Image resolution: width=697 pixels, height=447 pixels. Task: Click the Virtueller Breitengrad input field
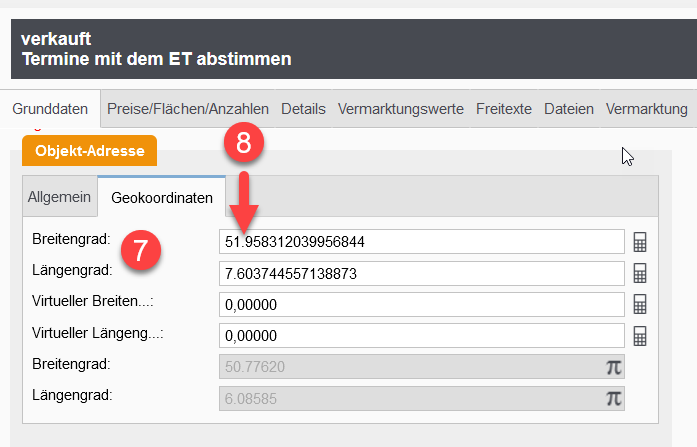pos(420,304)
